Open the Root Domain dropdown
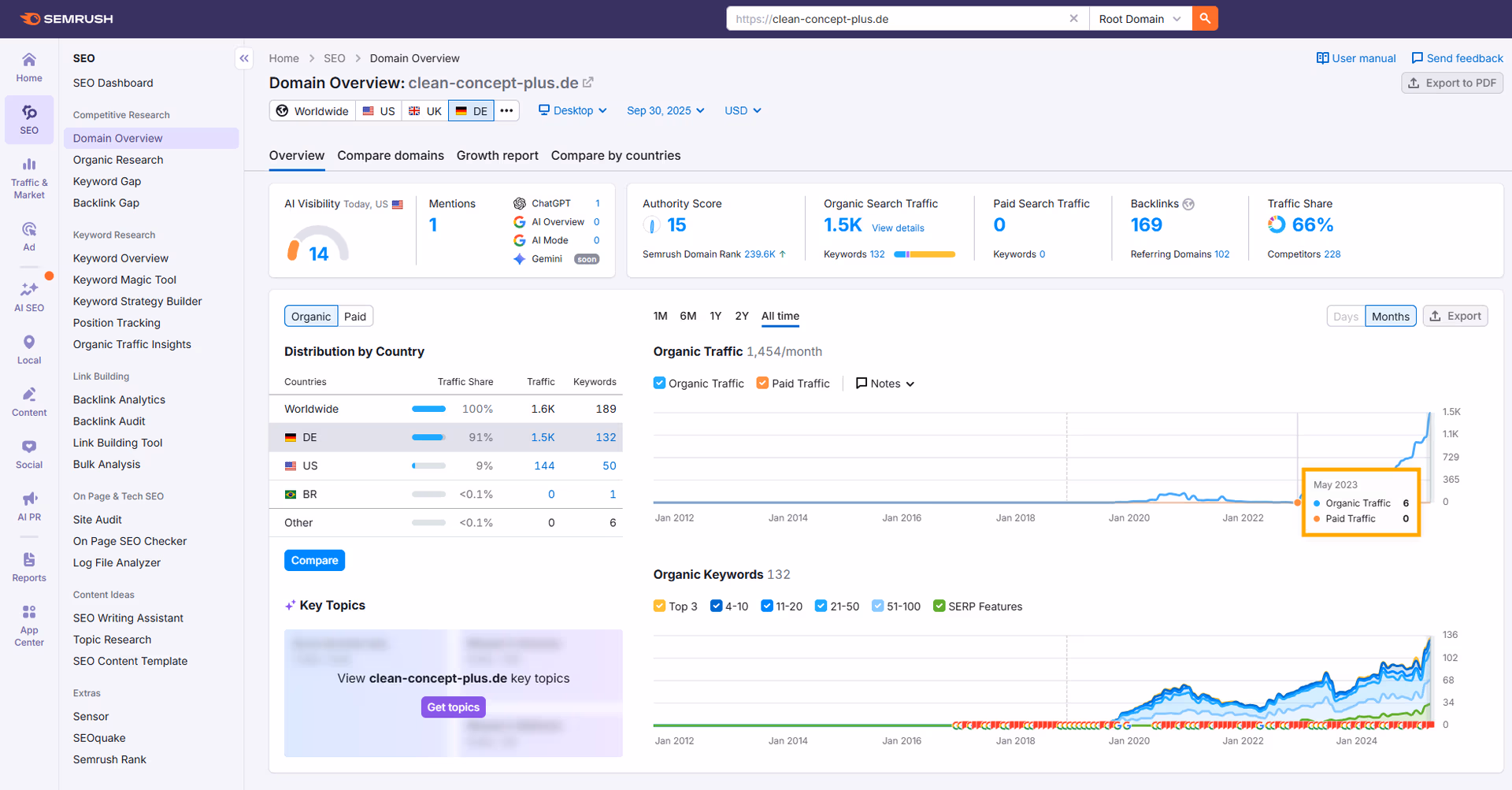Screen dimensions: 1512x790 [x=1140, y=18]
